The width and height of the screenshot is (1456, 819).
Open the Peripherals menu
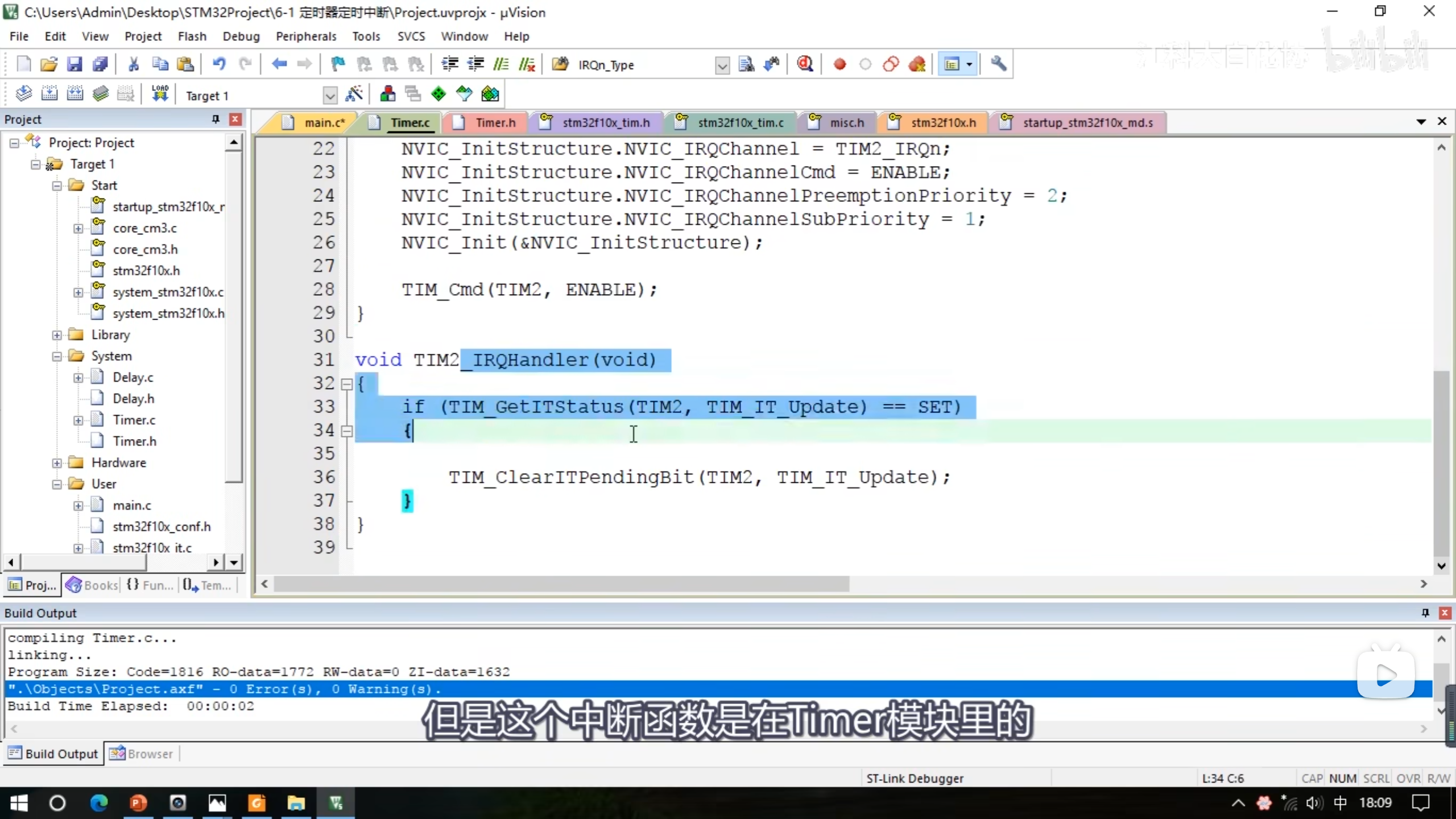click(x=306, y=36)
